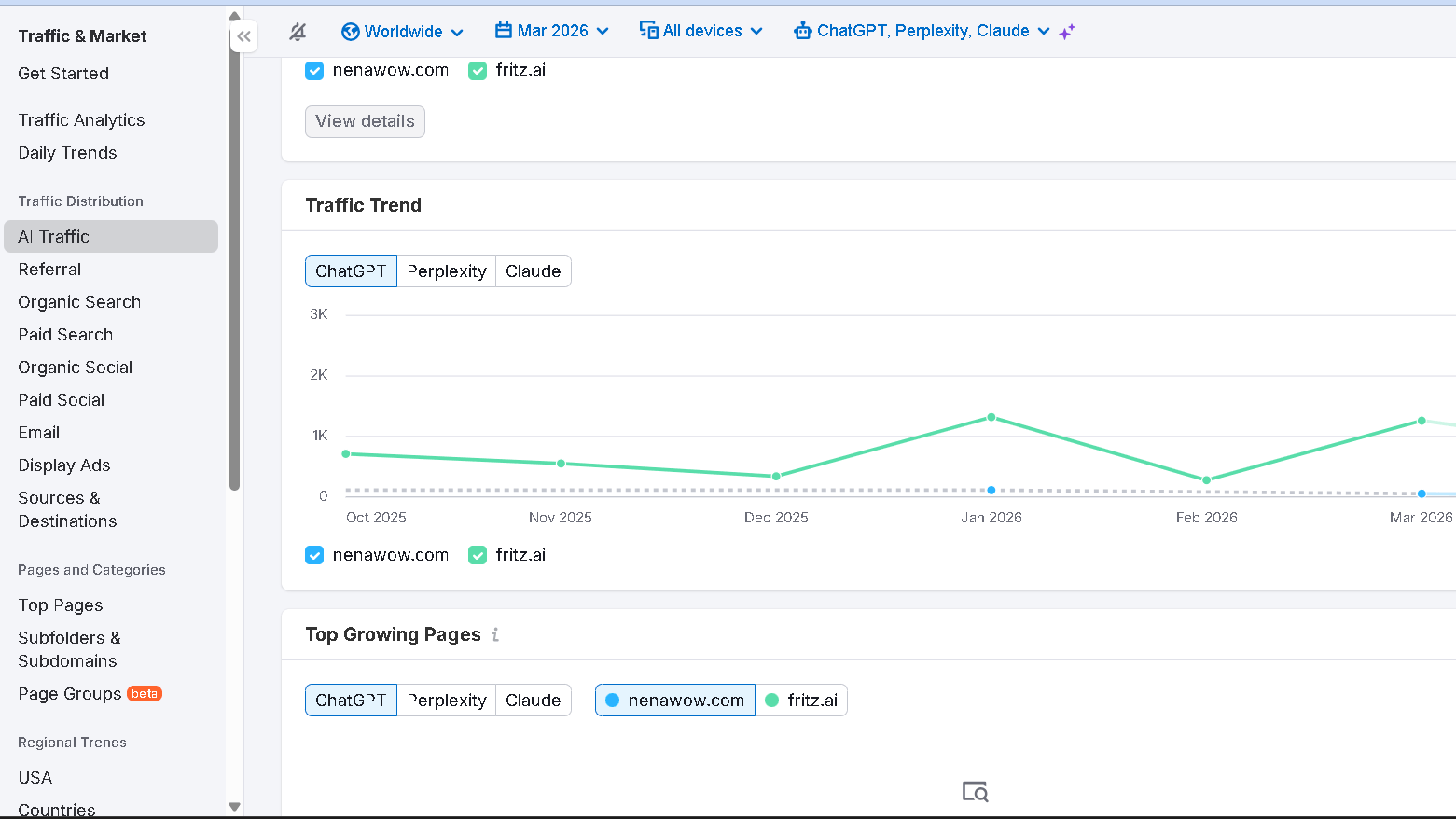The width and height of the screenshot is (1456, 819).
Task: Open Email in sidebar
Action: click(39, 433)
